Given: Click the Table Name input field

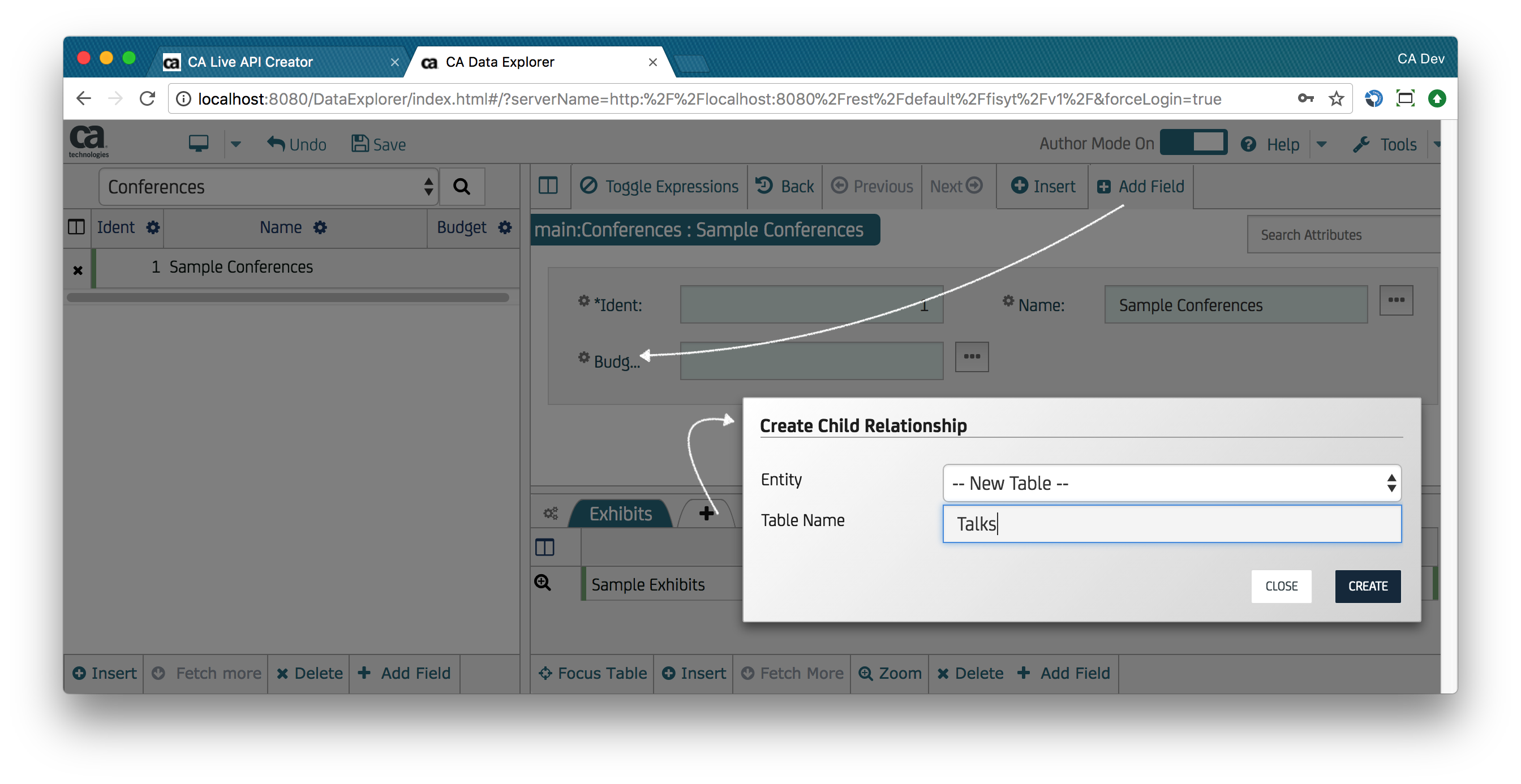Looking at the screenshot, I should click(1171, 523).
